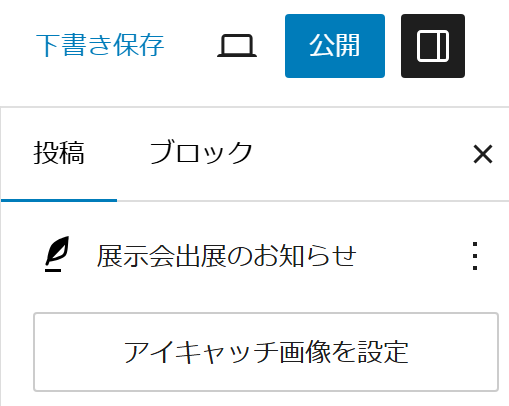Close the settings sidebar with X

(x=483, y=154)
